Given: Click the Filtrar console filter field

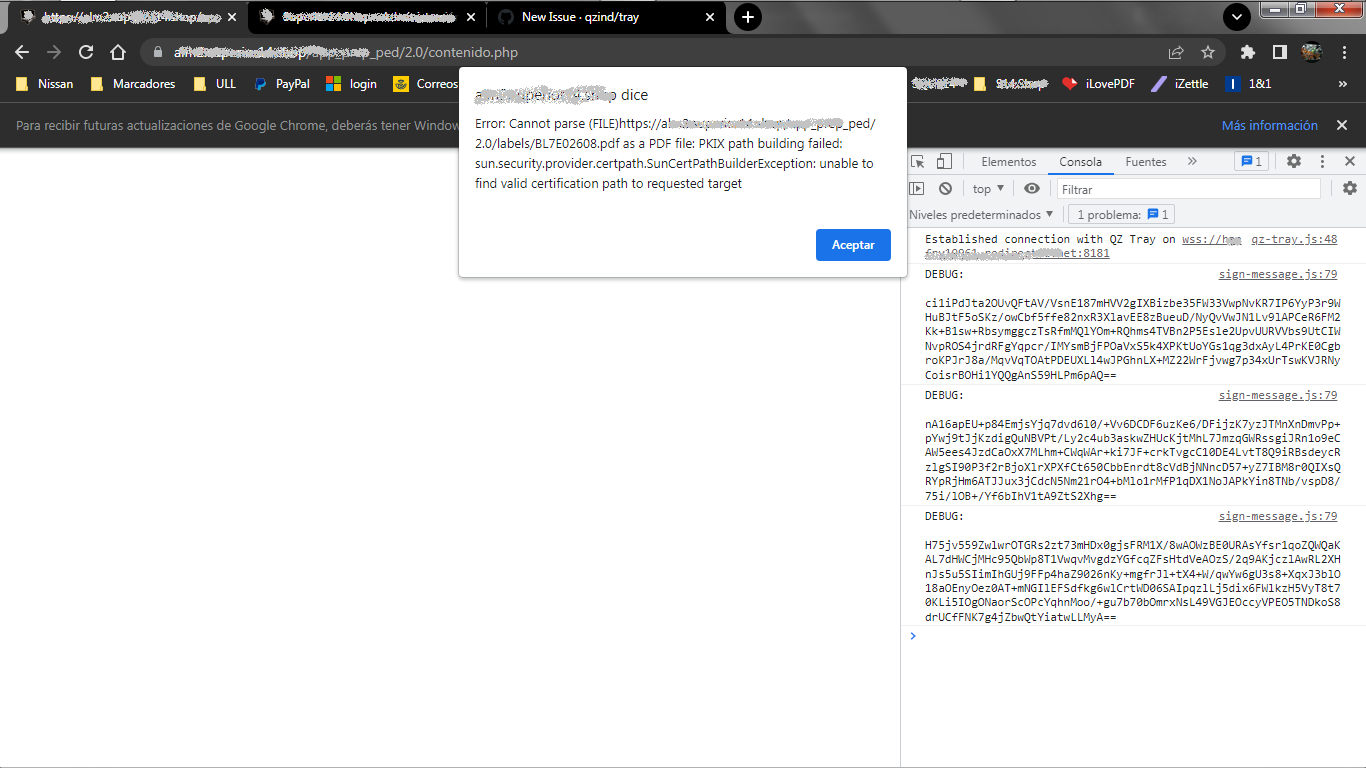Looking at the screenshot, I should pos(1189,189).
